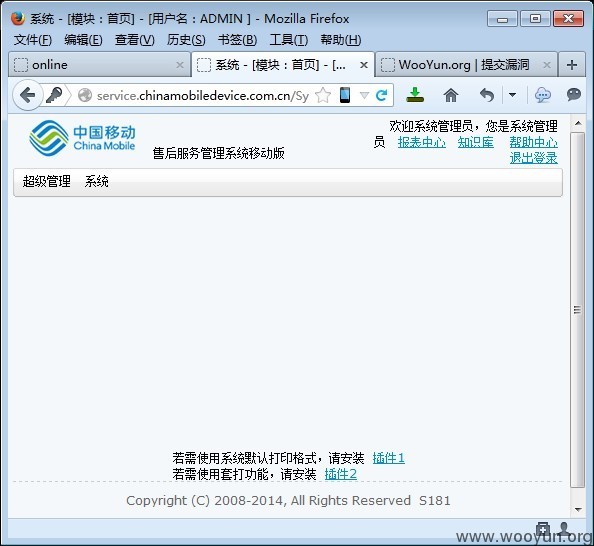The image size is (594, 546).
Task: Download 插件1 print plugin link
Action: point(389,458)
